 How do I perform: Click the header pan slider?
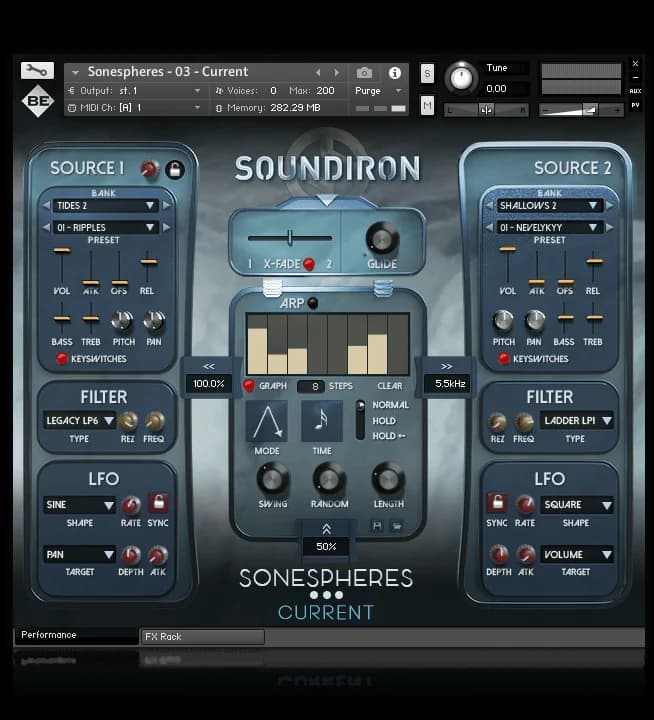(x=486, y=110)
